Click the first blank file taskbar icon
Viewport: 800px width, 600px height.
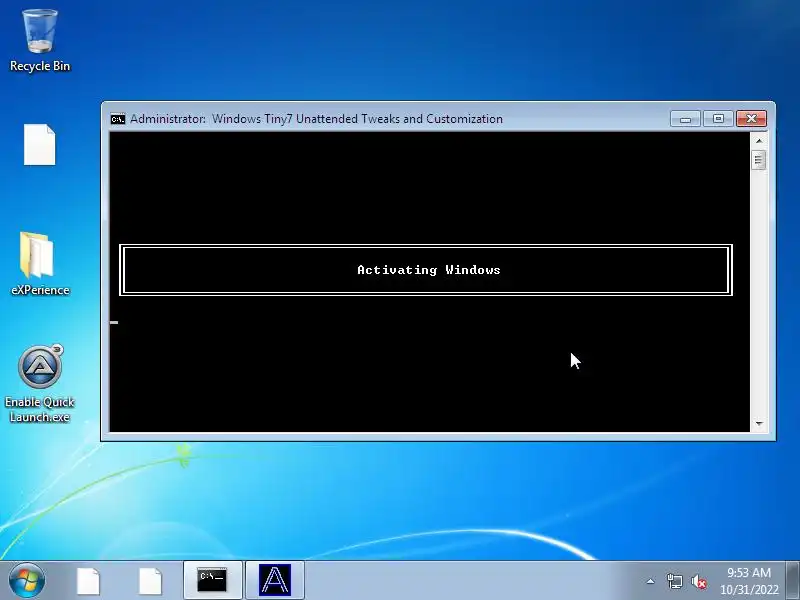click(88, 581)
